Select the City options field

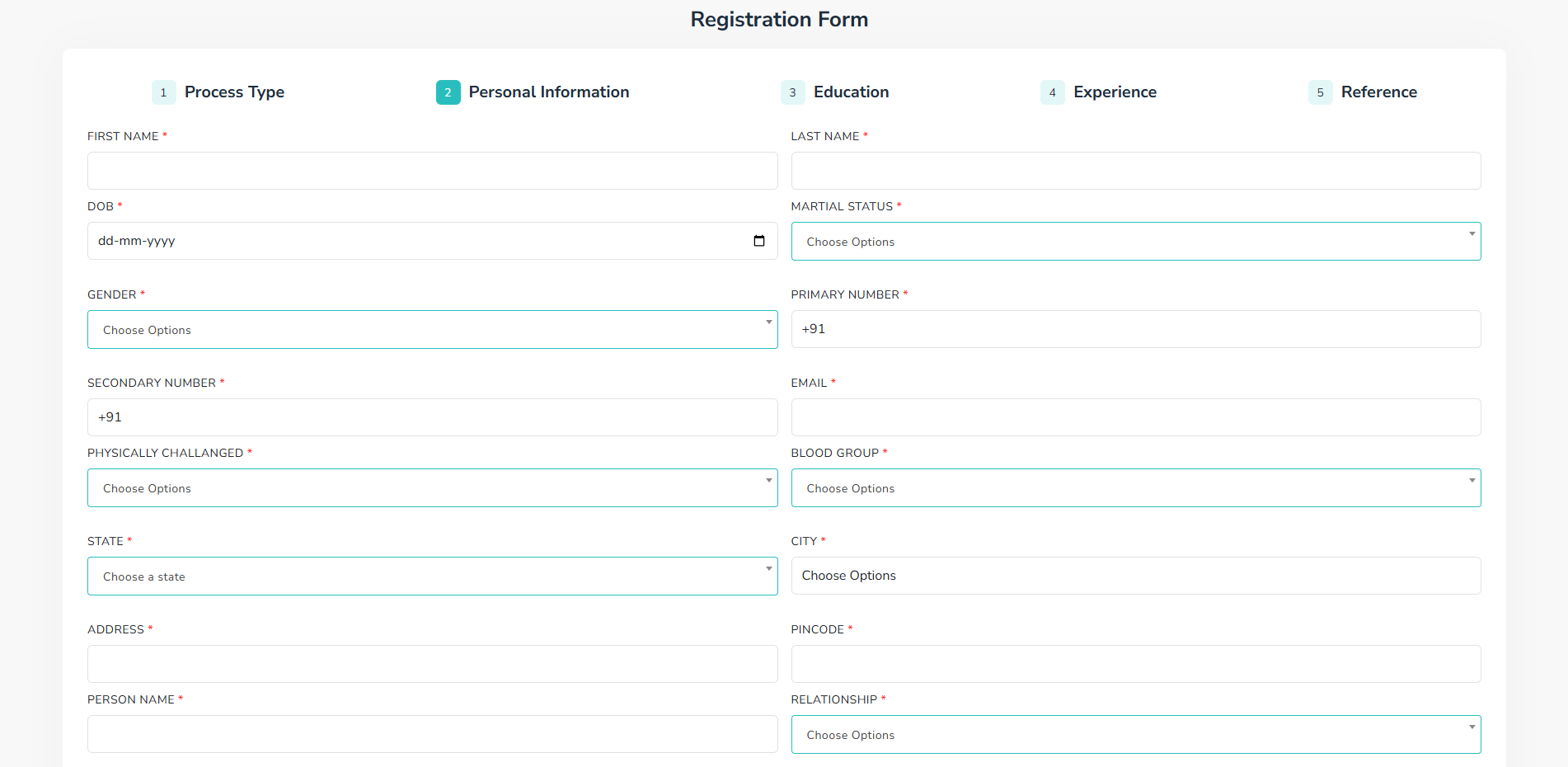point(1135,576)
